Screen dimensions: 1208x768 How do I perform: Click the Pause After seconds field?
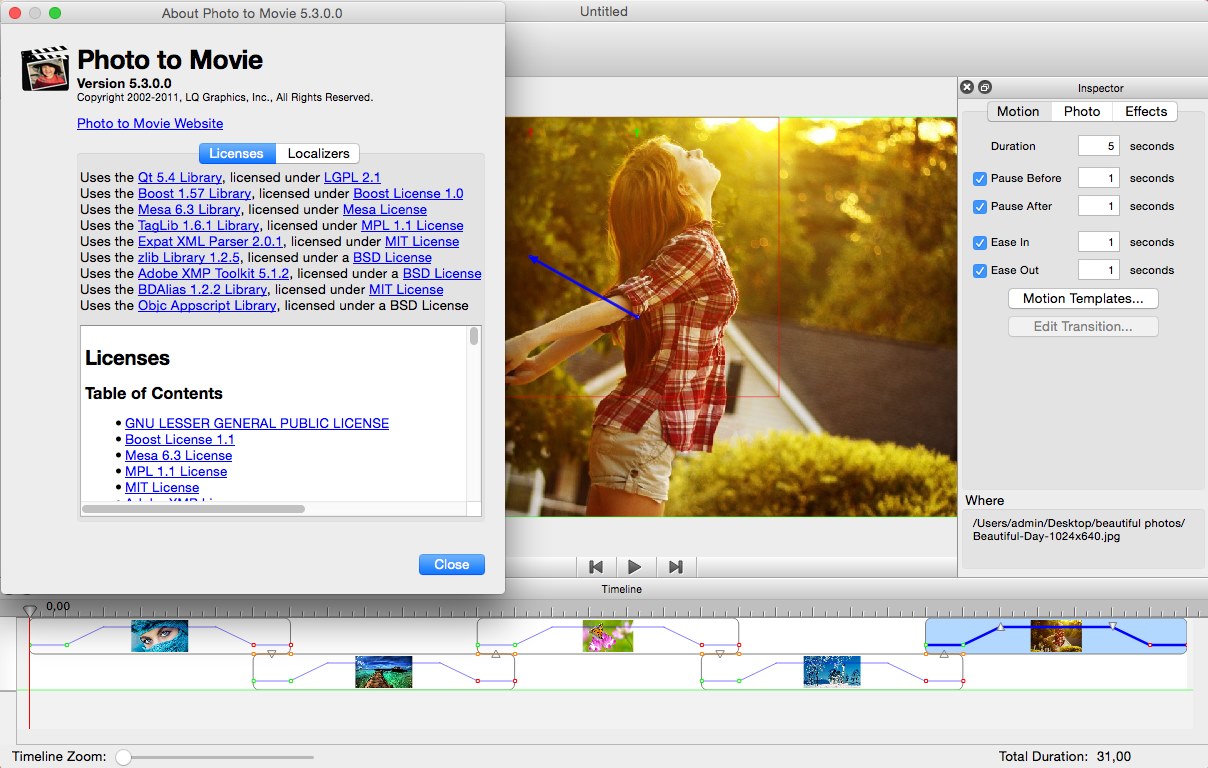(x=1098, y=206)
